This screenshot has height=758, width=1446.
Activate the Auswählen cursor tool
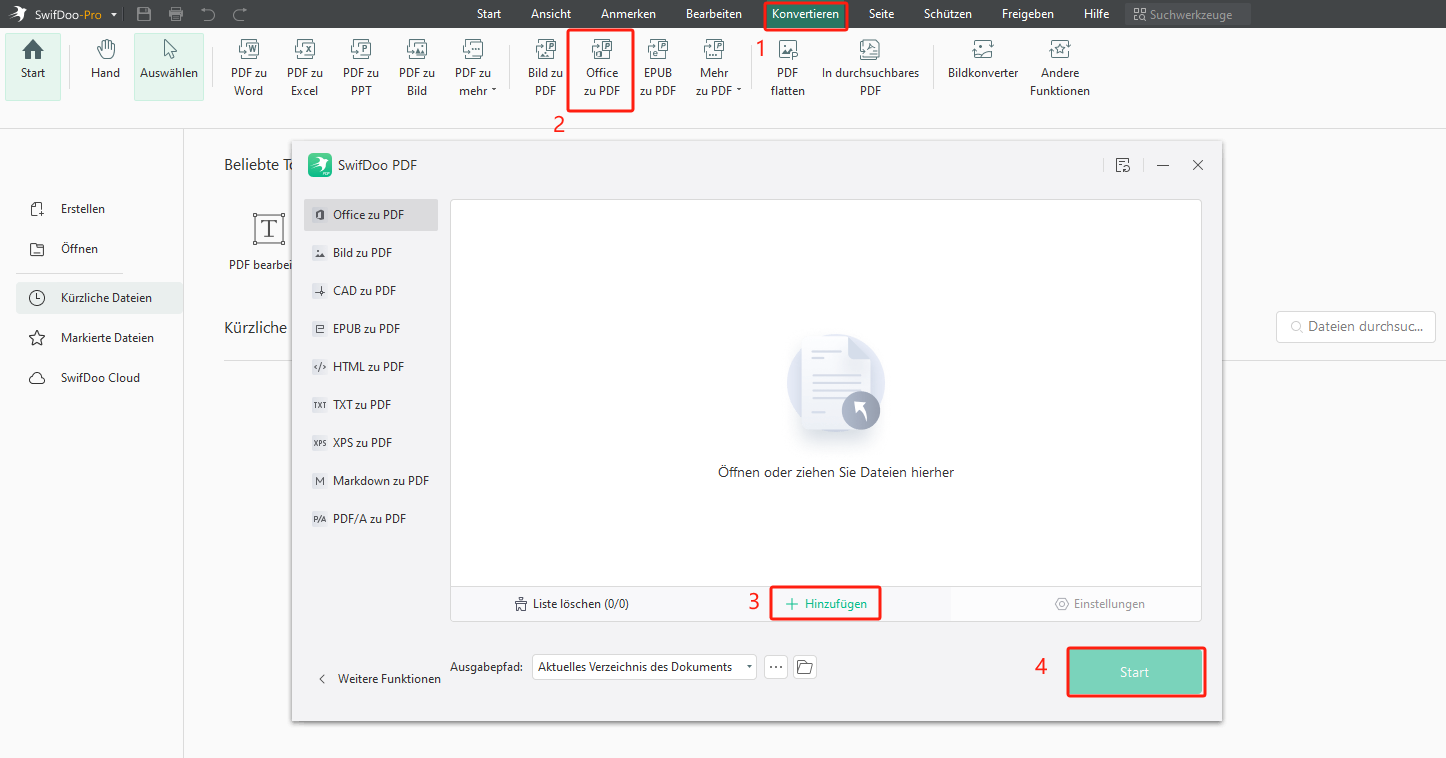(169, 66)
